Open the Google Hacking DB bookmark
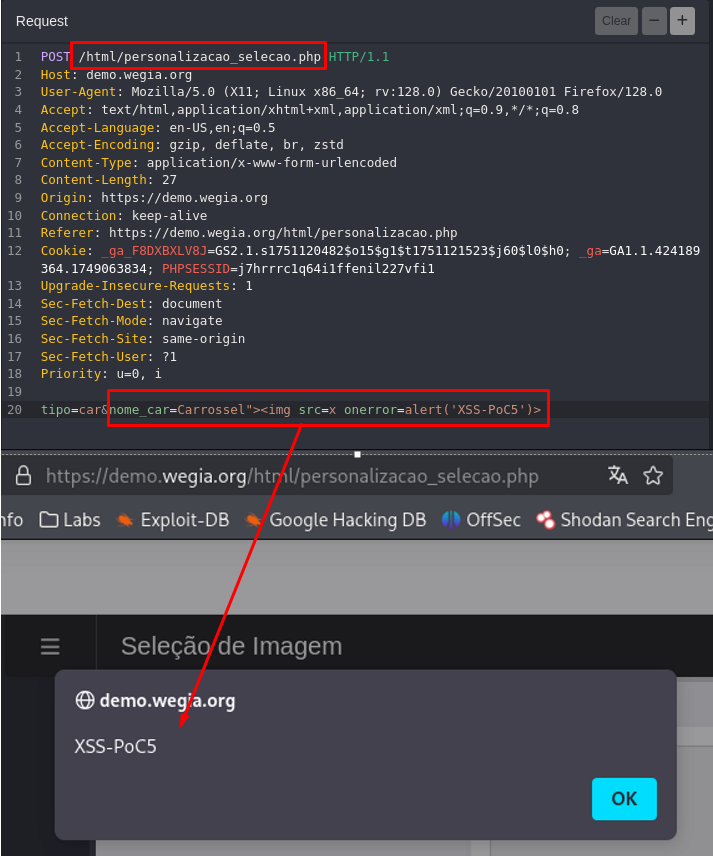This screenshot has width=713, height=856. pyautogui.click(x=336, y=520)
